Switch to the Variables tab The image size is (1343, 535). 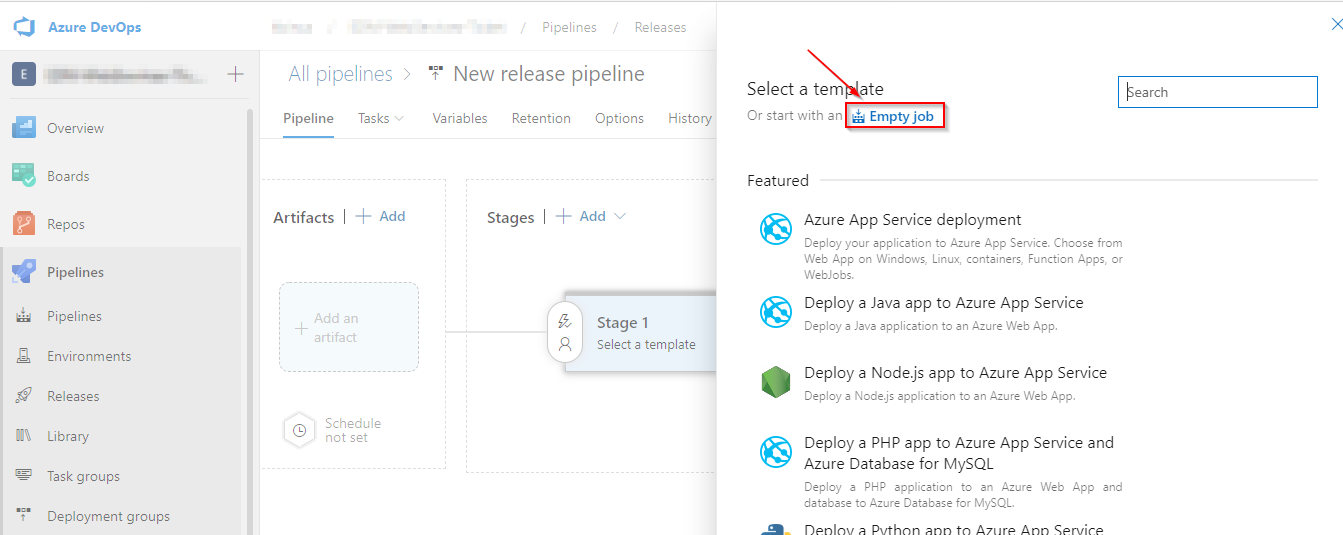click(x=460, y=118)
